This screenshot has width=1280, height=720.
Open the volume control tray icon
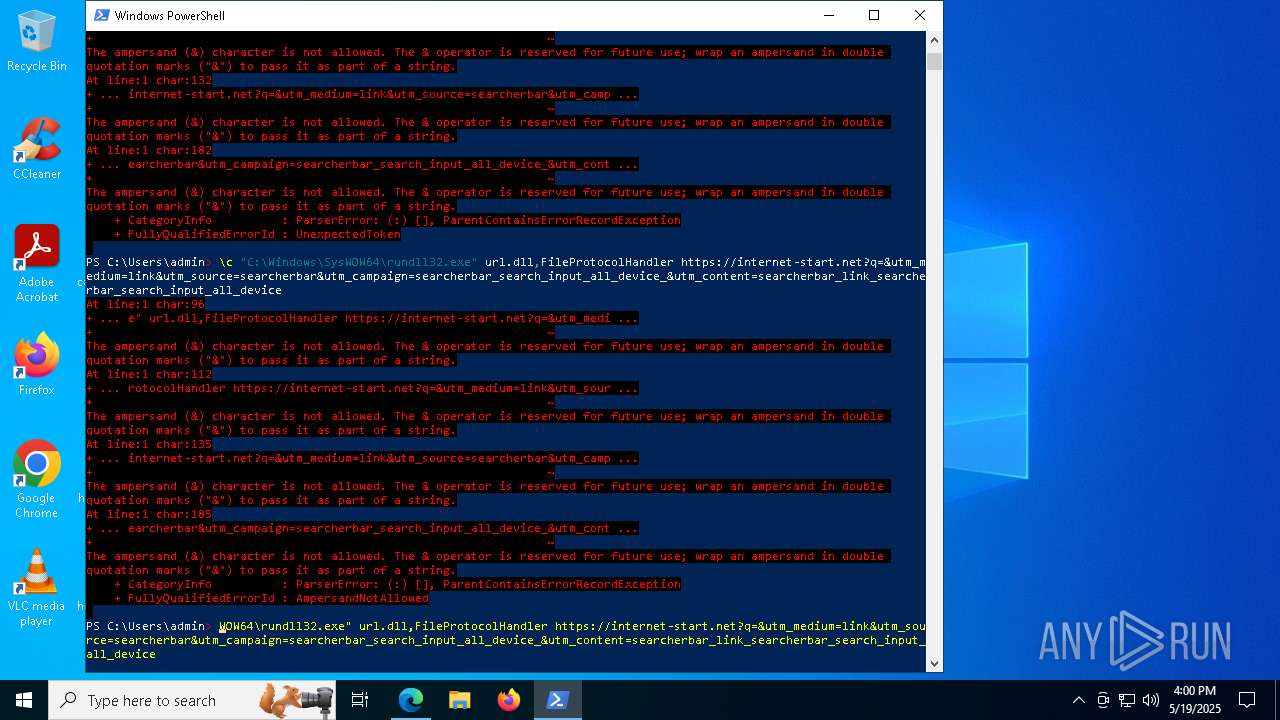(1151, 700)
